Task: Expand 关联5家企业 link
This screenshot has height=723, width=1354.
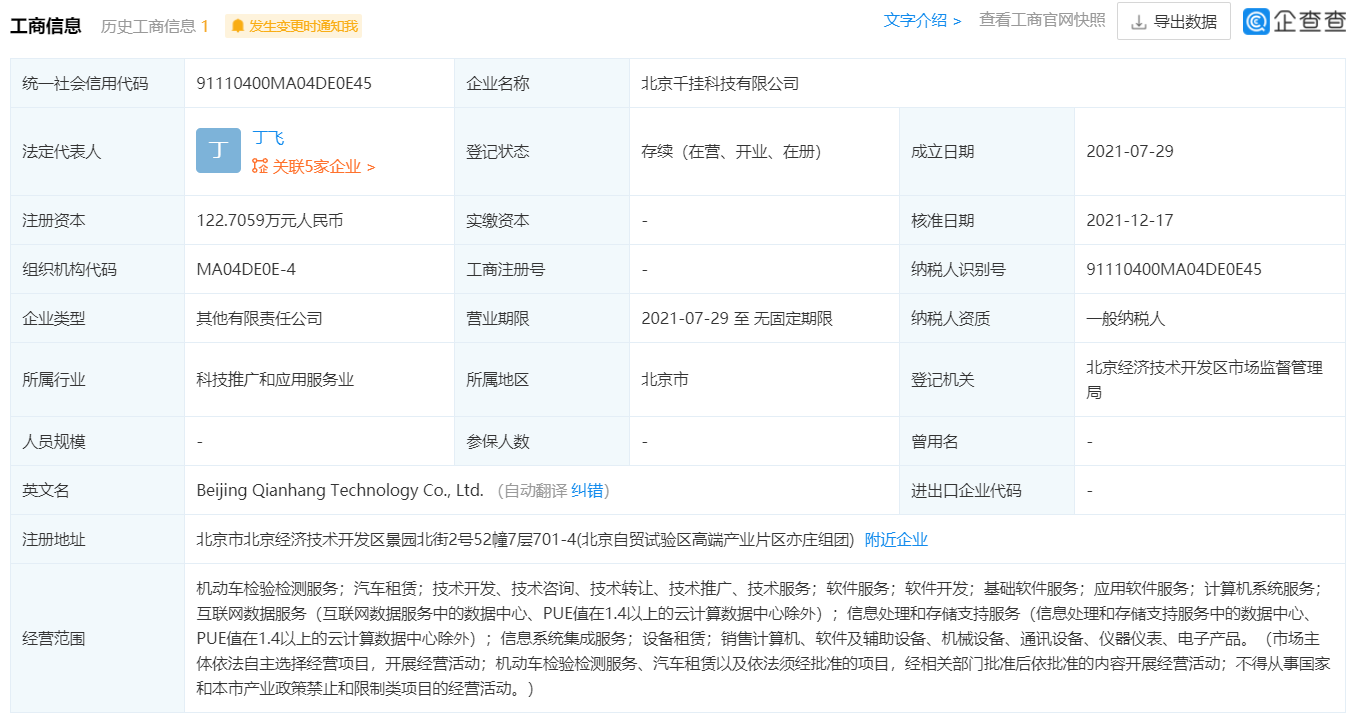Action: pos(323,167)
